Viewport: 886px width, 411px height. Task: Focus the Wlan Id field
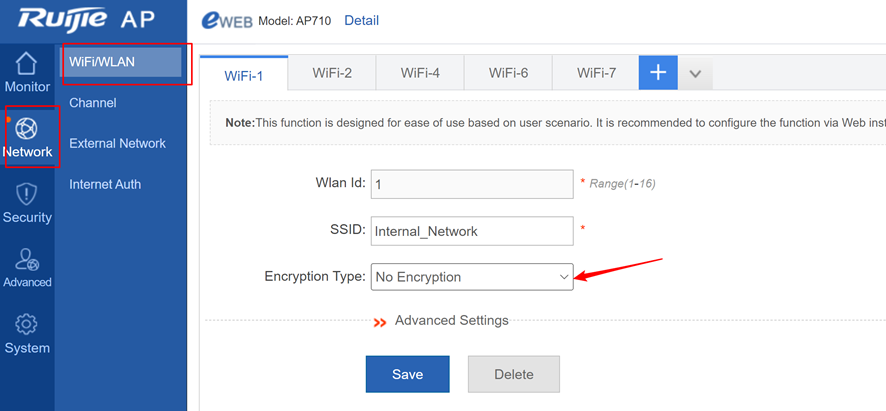tap(471, 184)
